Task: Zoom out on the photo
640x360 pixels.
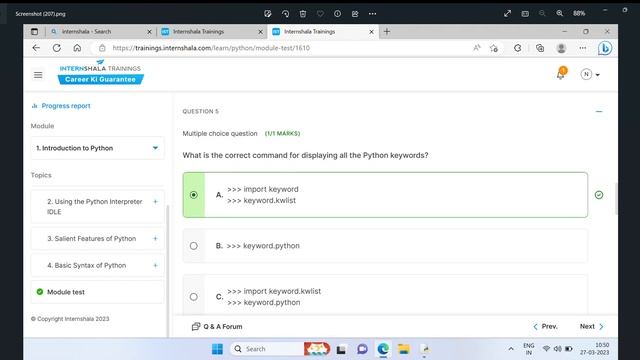Action: point(542,13)
